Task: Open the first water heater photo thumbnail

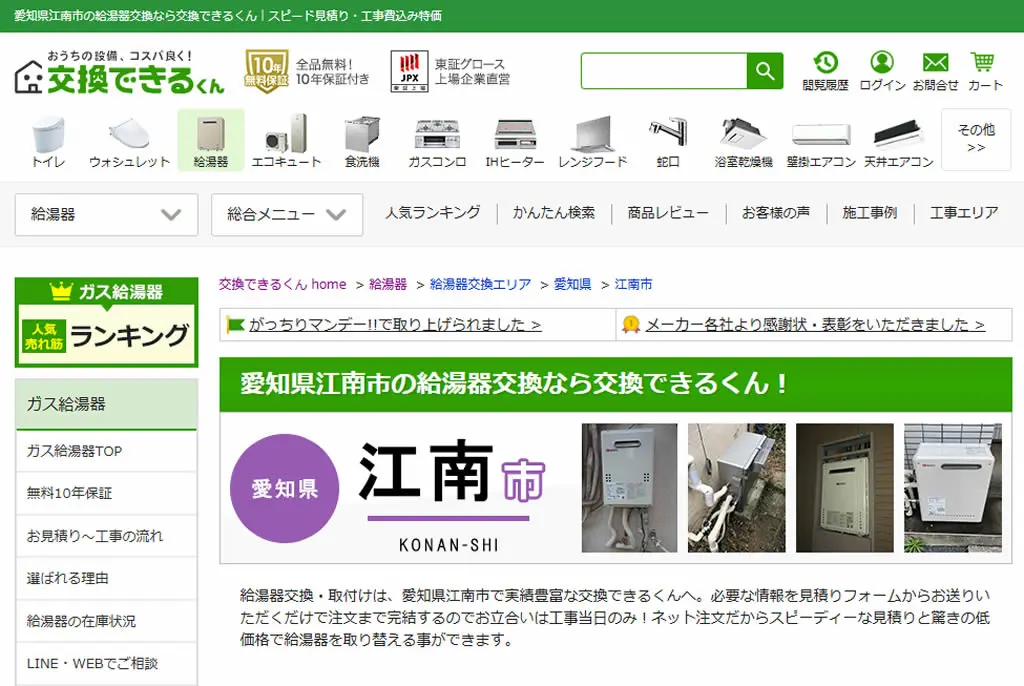Action: click(x=630, y=488)
